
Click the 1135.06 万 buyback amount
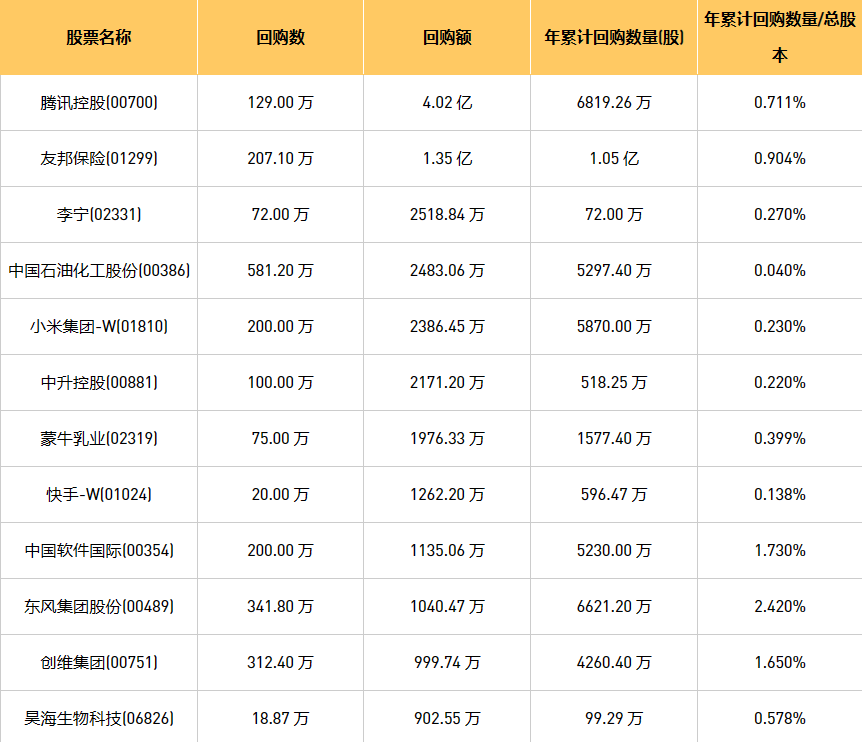click(447, 551)
